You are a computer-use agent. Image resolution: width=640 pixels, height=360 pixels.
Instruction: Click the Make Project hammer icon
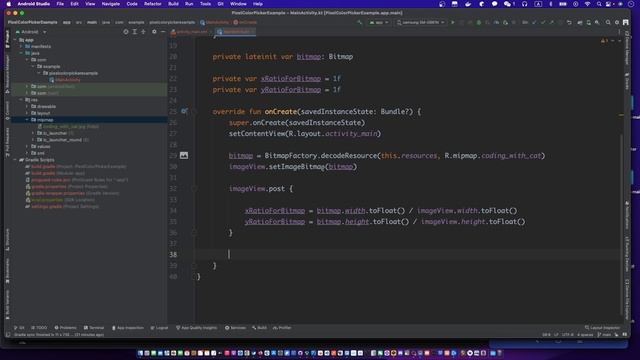click(x=360, y=22)
